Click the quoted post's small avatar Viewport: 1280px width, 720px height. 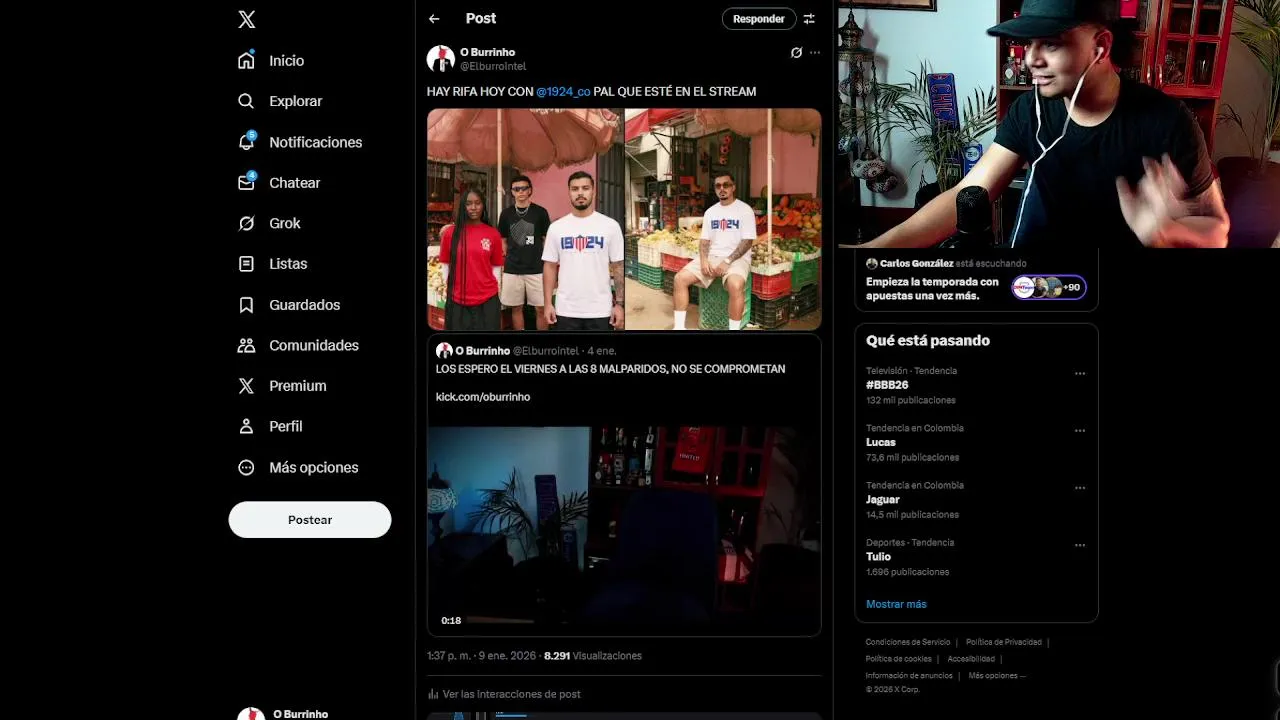point(444,351)
